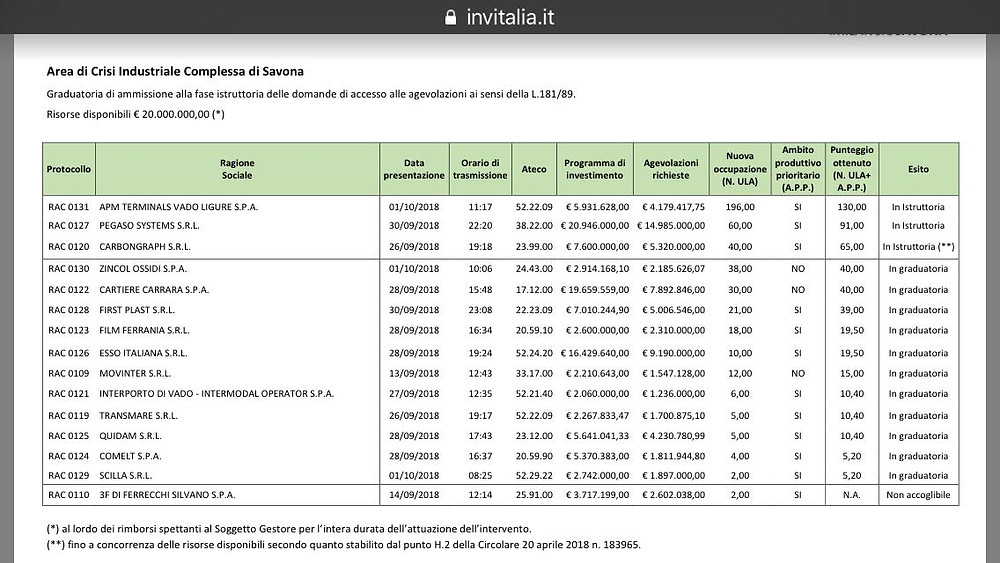
Task: Click score 'N.A.' in last row
Action: pos(851,495)
